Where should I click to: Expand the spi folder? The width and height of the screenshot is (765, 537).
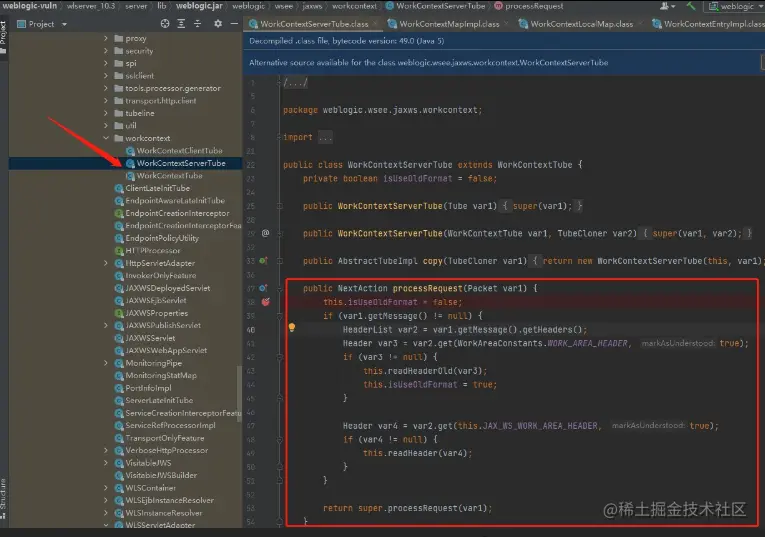click(x=106, y=63)
